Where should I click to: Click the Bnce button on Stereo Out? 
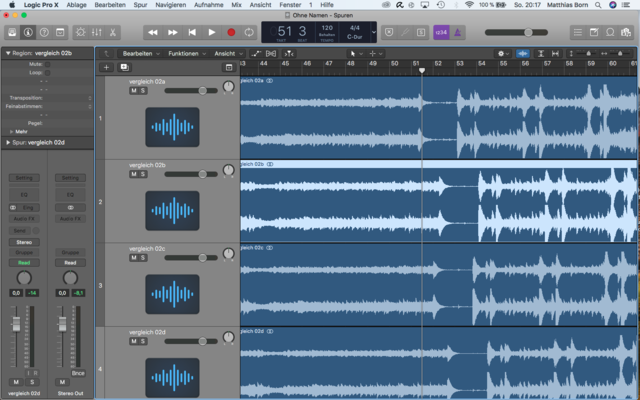(78, 373)
